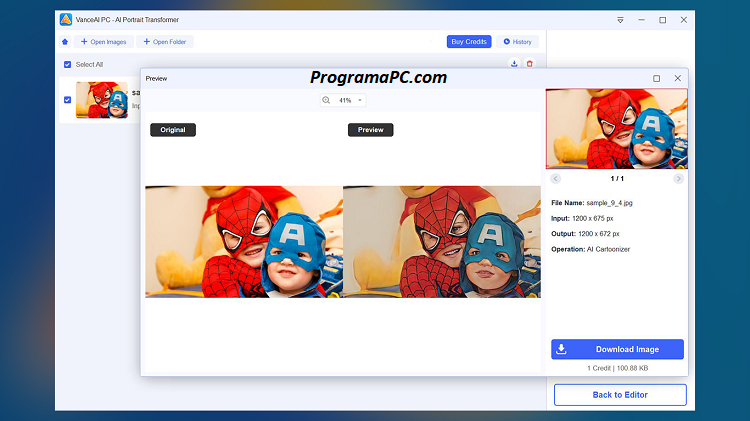
Task: Open History panel
Action: (517, 42)
